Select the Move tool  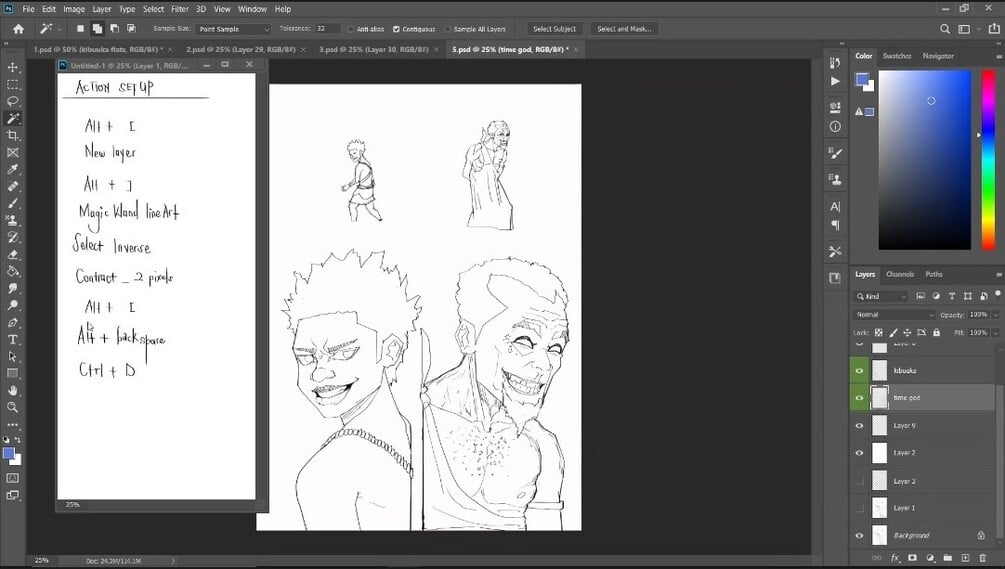[x=12, y=67]
